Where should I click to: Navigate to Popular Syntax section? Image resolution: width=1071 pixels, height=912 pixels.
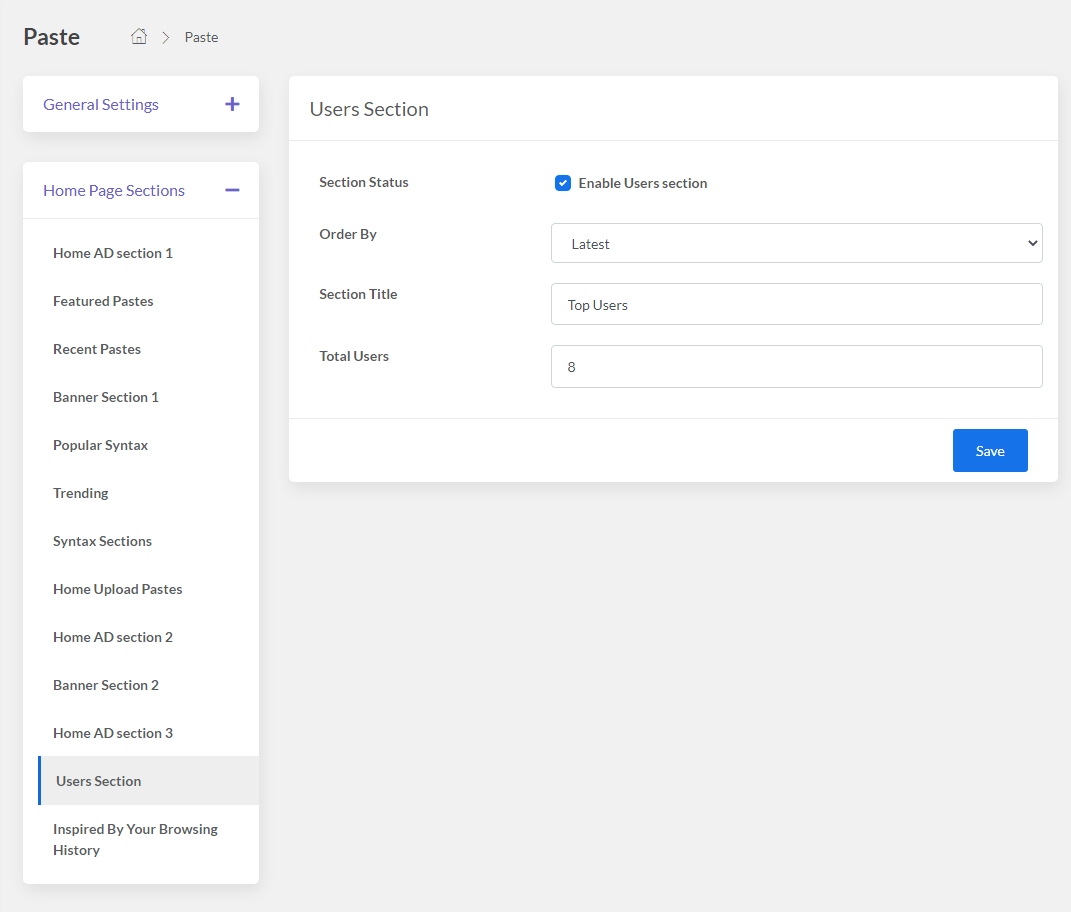[x=100, y=445]
